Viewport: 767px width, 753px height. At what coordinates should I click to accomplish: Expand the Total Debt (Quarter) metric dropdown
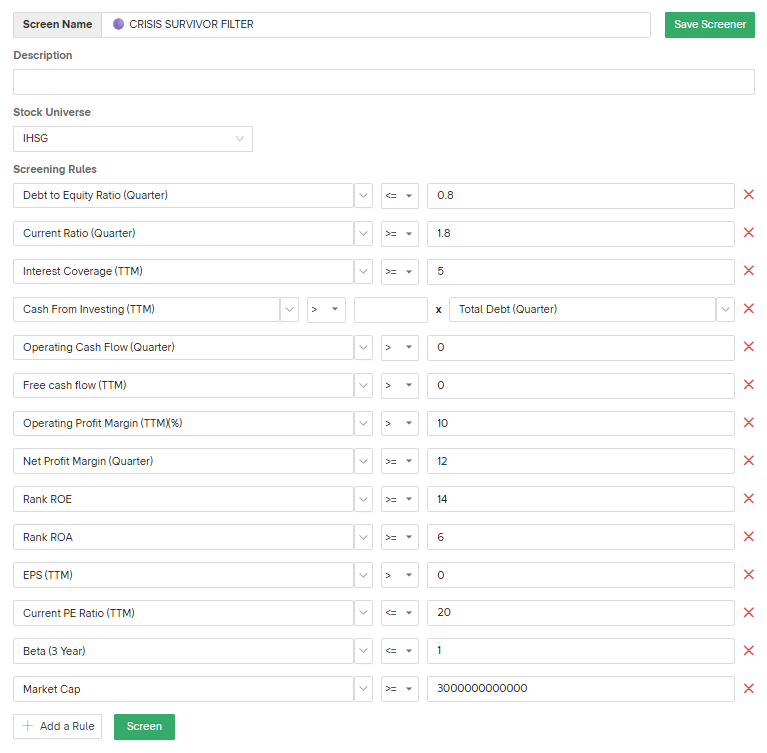point(725,309)
